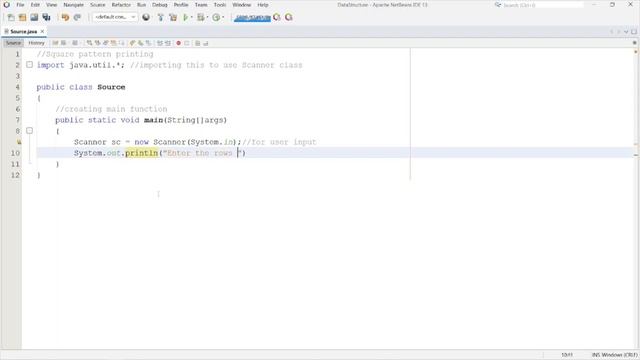The width and height of the screenshot is (640, 360).
Task: Click the Shift Line Right icon
Action: coord(168,43)
